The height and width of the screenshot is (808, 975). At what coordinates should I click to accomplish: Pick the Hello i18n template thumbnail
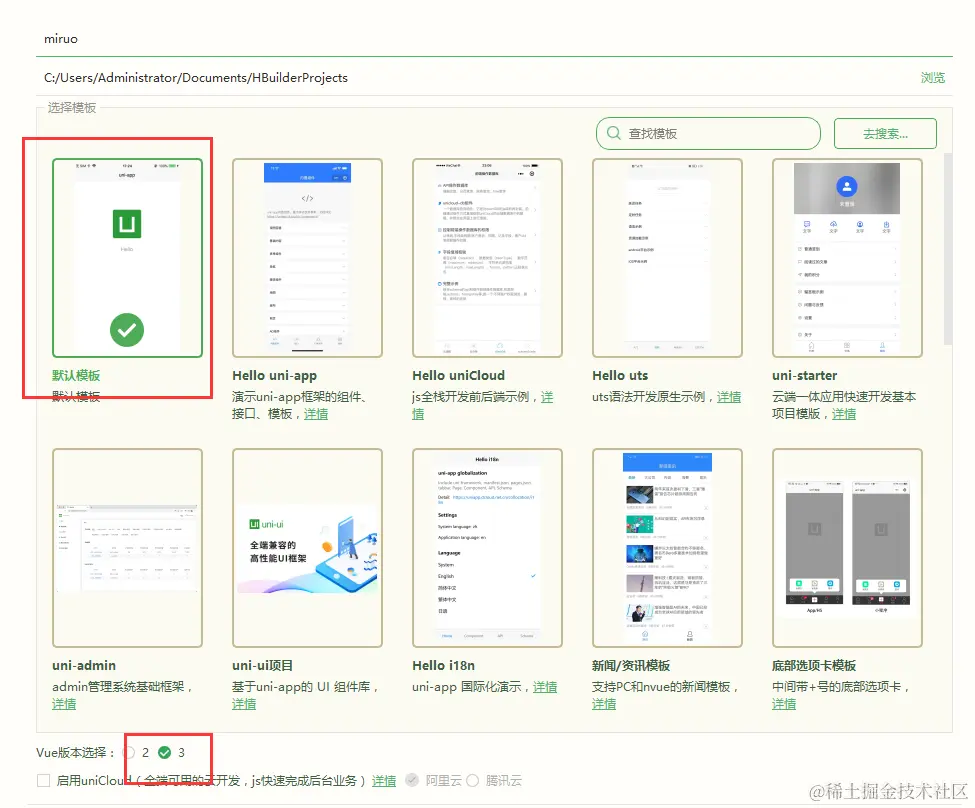488,547
